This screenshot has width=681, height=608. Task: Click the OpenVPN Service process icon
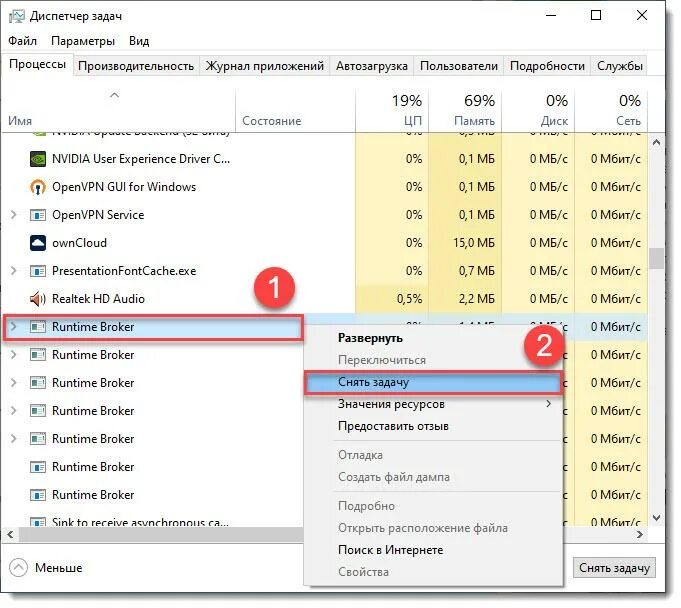click(x=38, y=215)
